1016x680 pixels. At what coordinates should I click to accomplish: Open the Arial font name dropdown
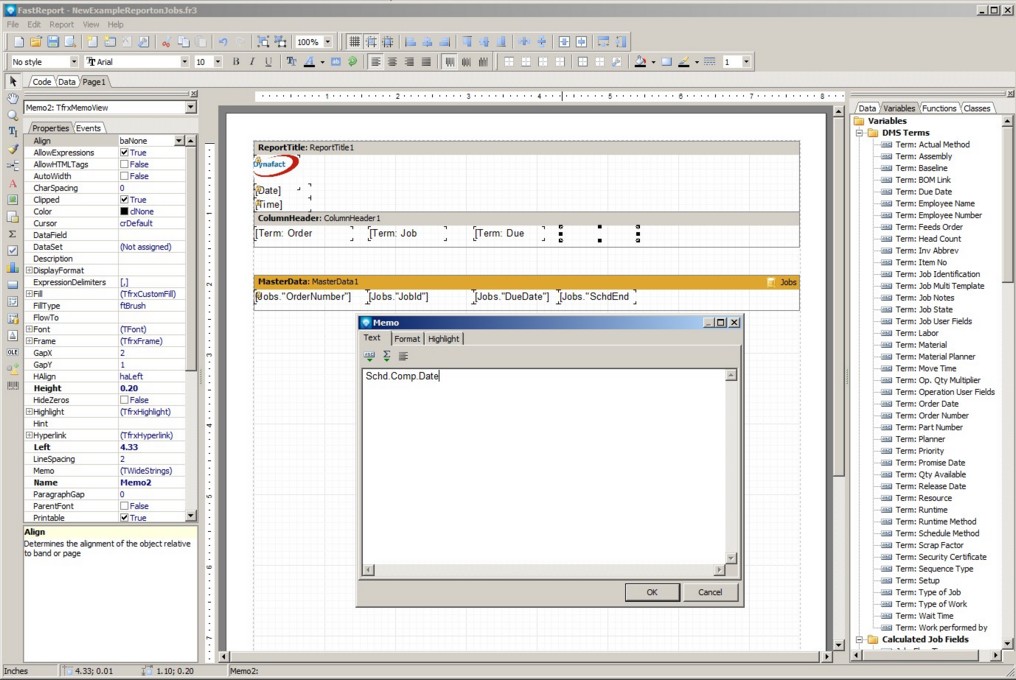click(184, 62)
